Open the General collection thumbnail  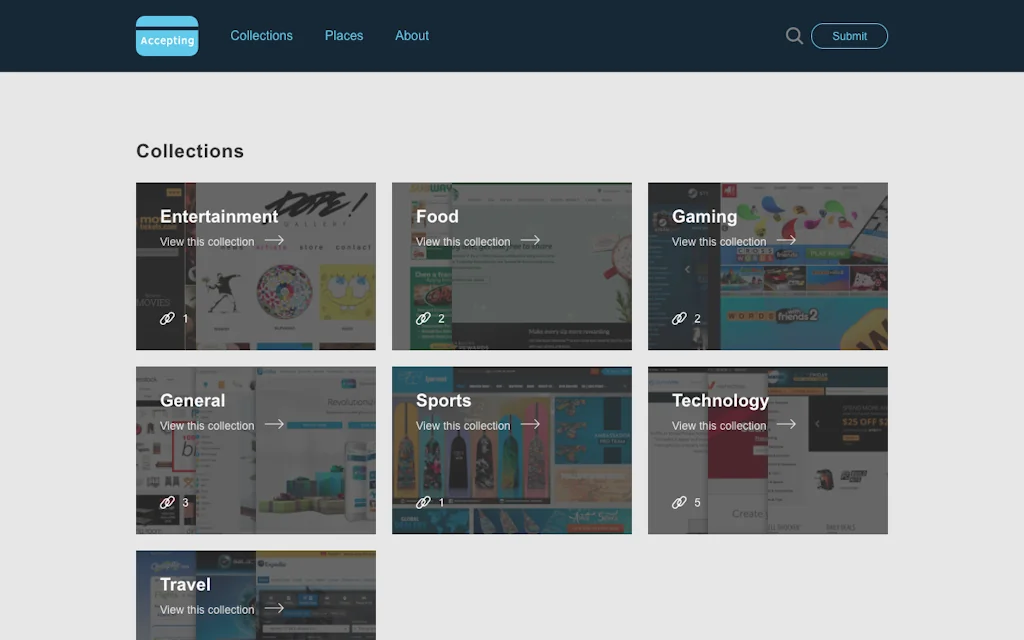(256, 450)
